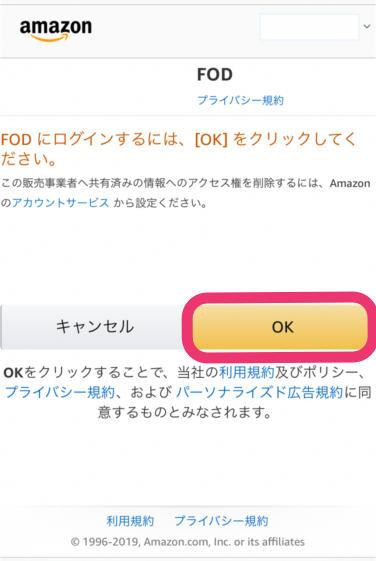Expand the account chevron in header

(x=367, y=26)
